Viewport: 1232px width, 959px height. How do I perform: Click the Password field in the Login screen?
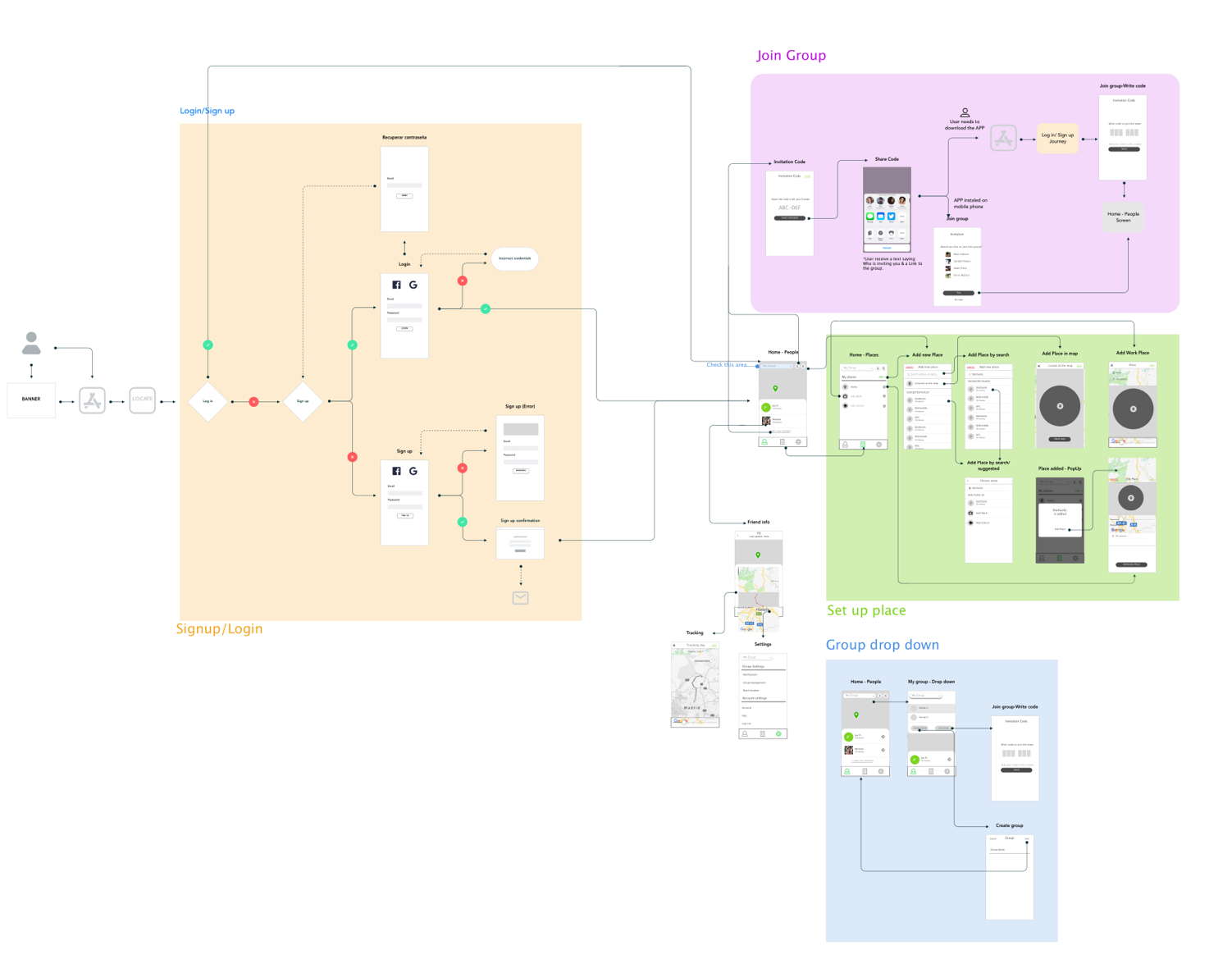pos(404,319)
